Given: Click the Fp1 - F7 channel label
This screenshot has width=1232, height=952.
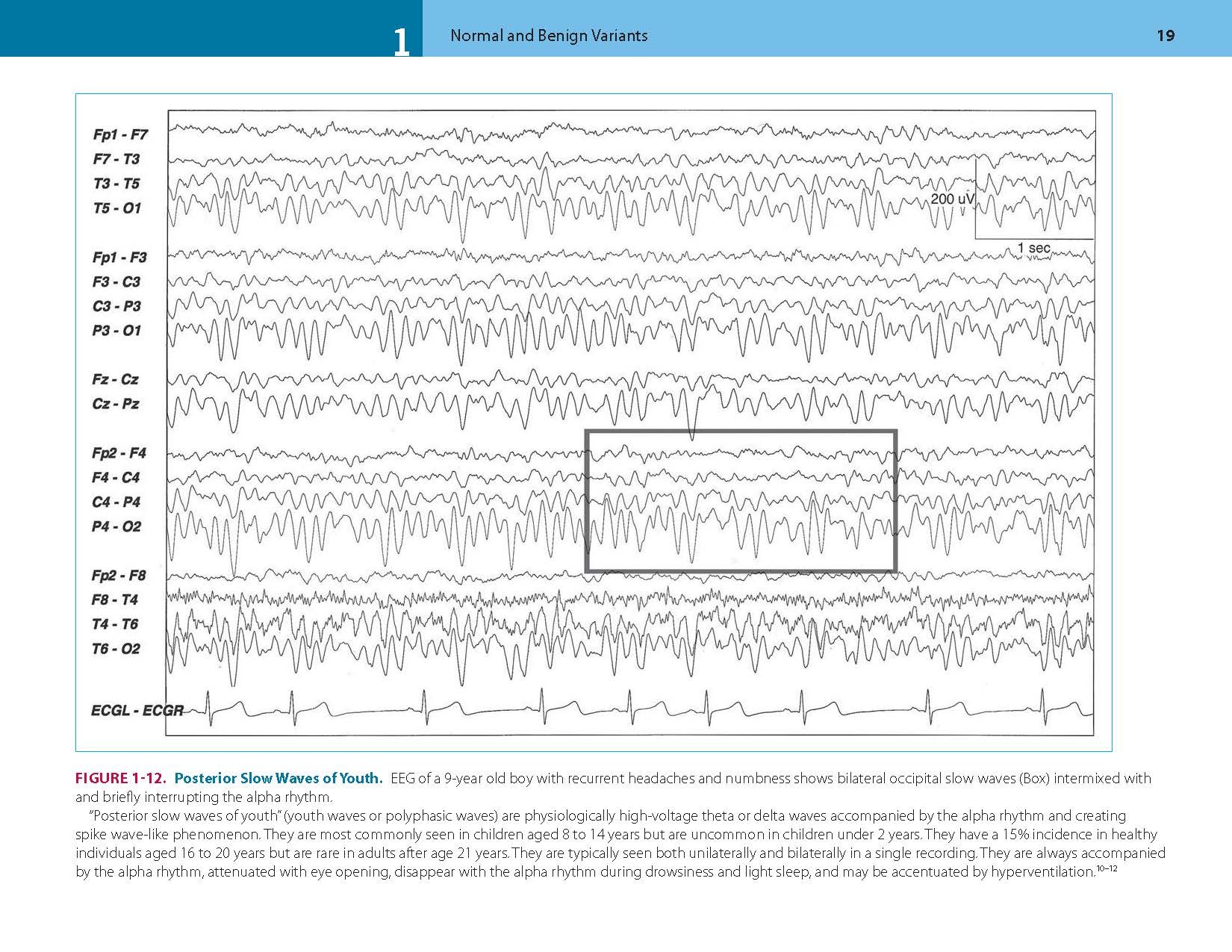Looking at the screenshot, I should click(120, 134).
